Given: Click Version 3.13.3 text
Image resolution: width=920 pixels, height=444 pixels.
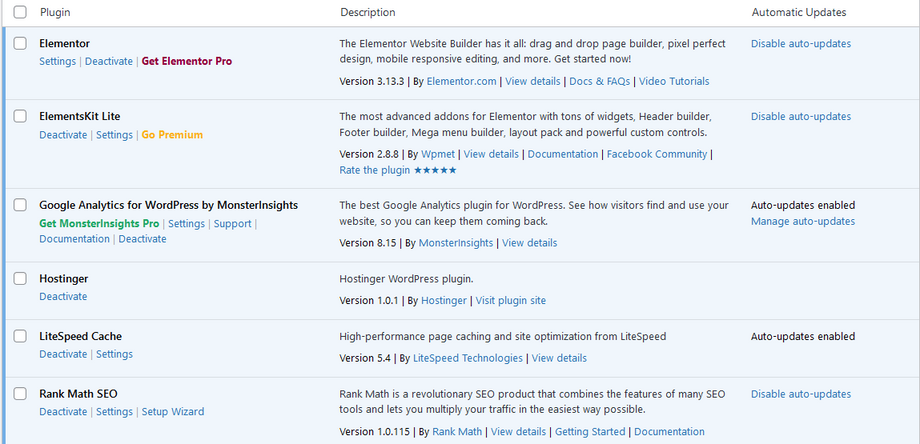Looking at the screenshot, I should pos(372,81).
